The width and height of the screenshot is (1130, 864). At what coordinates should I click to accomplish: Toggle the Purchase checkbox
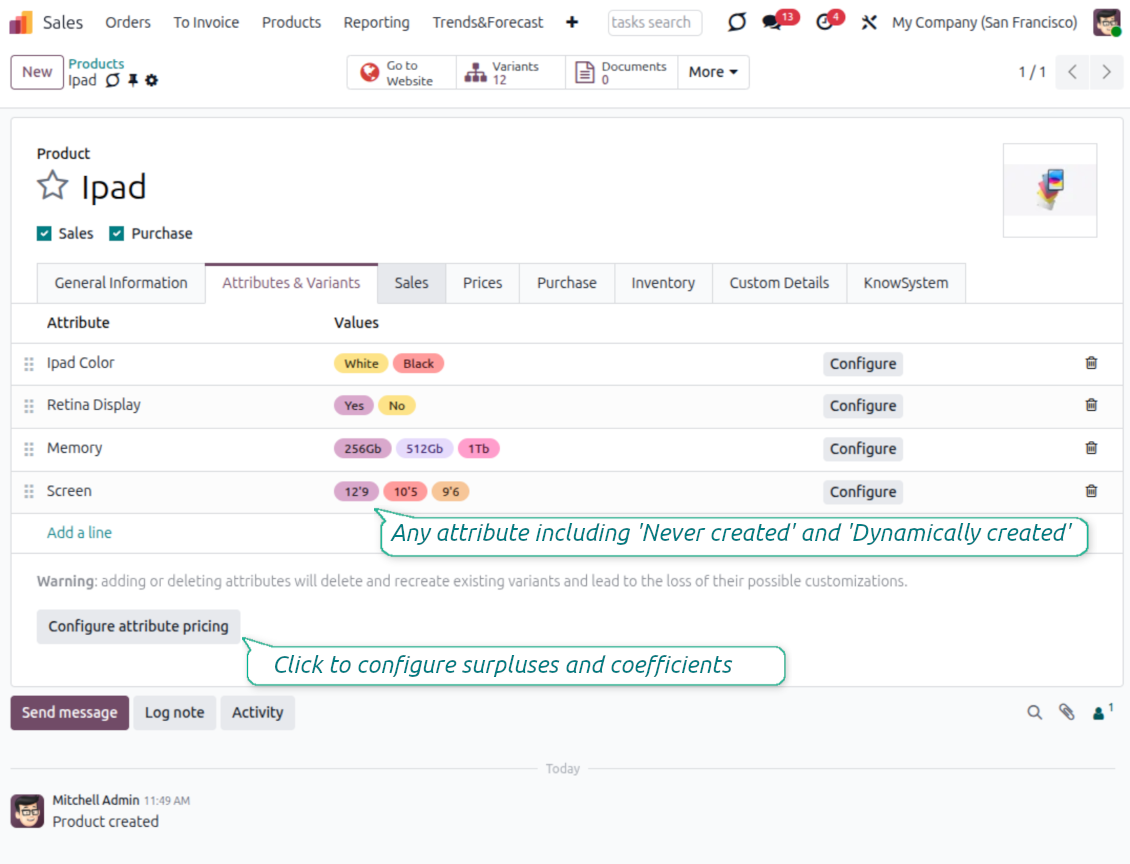point(117,233)
